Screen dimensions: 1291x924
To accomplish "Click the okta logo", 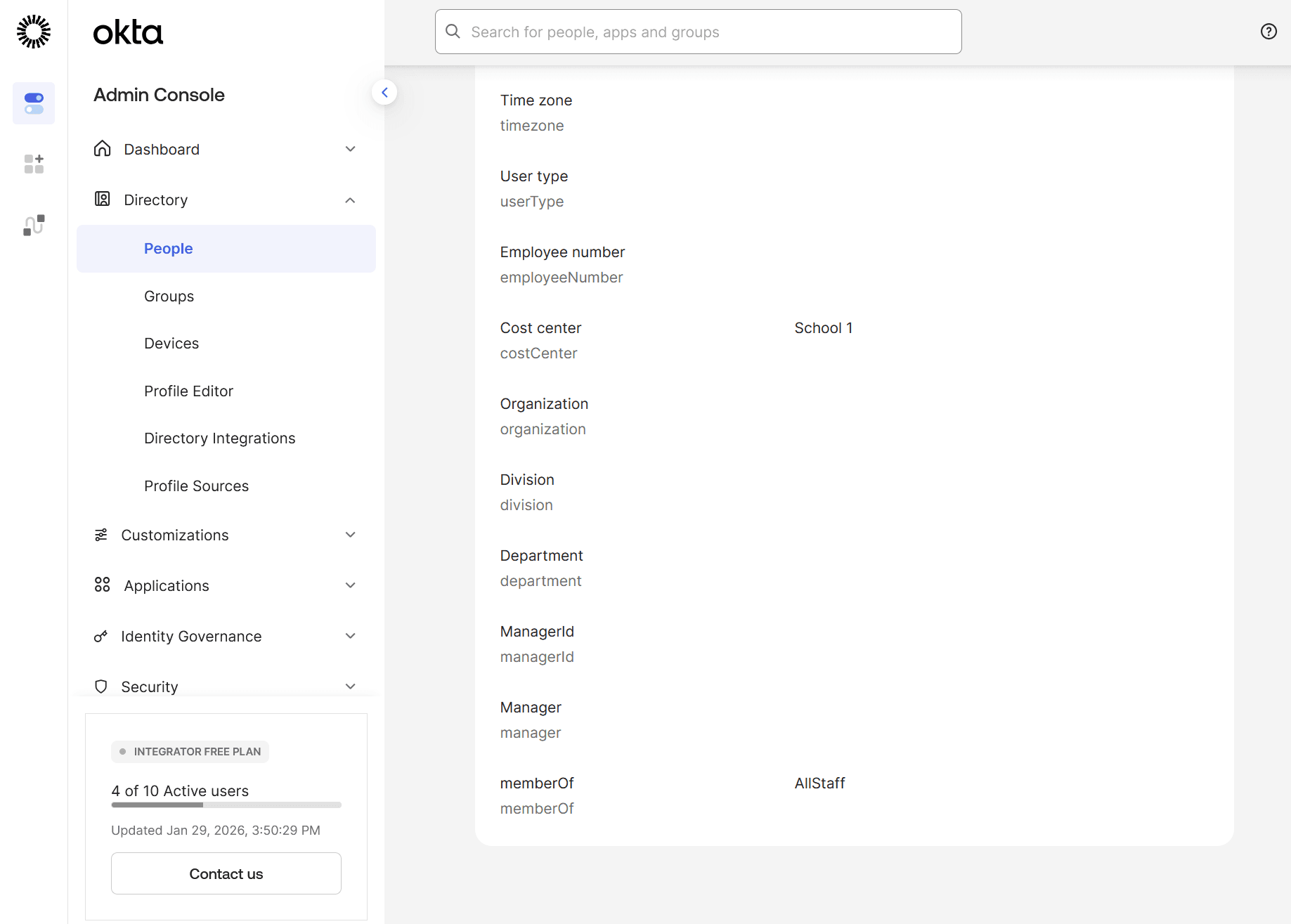I will click(128, 32).
